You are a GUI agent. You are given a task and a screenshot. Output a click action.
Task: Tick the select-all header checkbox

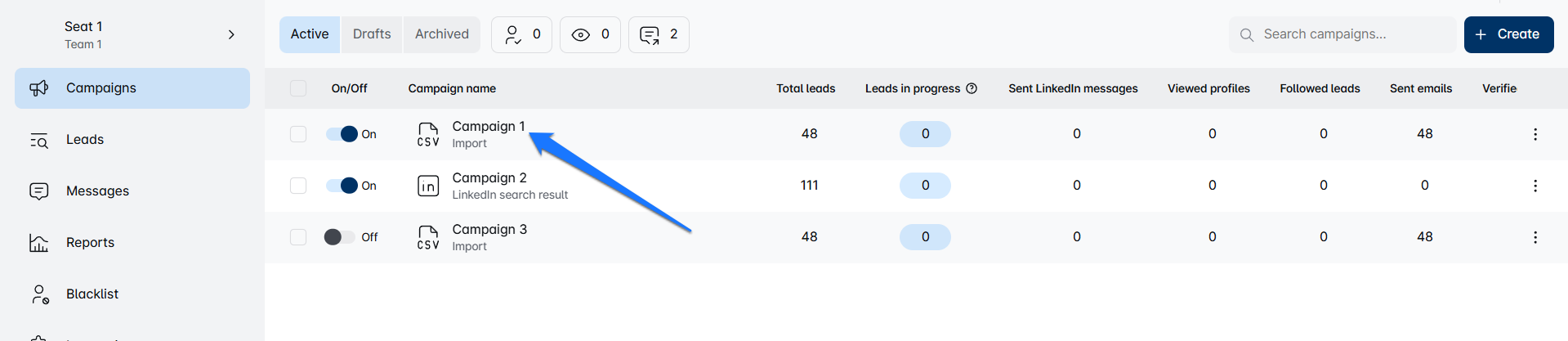pos(298,88)
